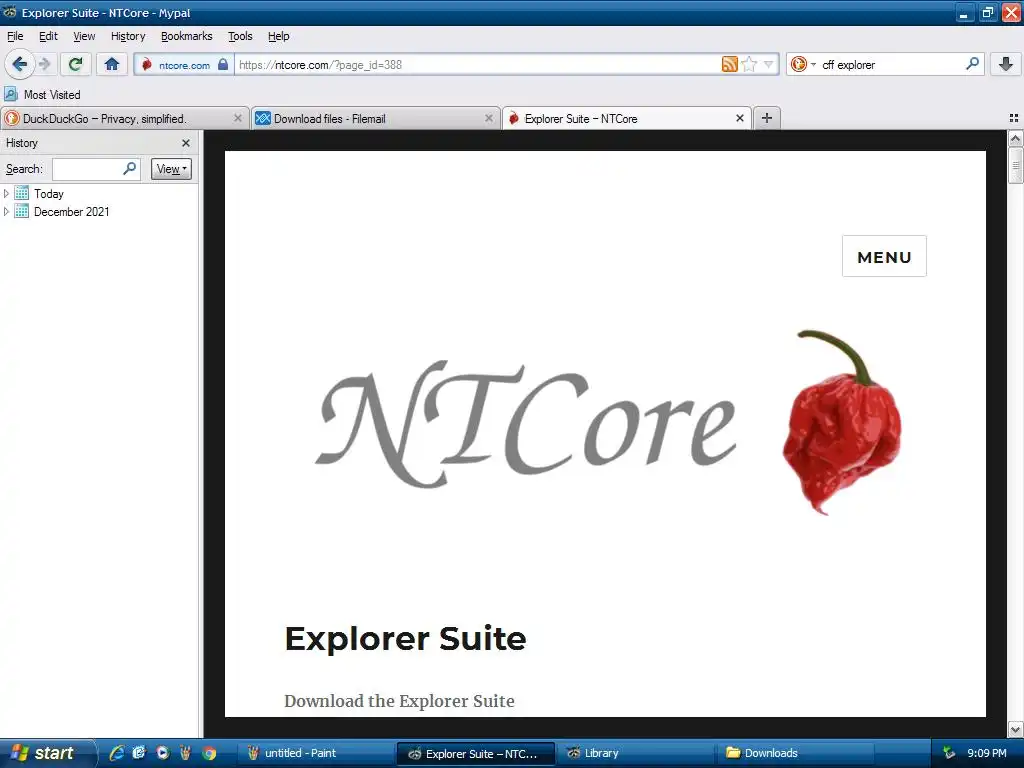Close the DuckDuckGo tab

238,118
